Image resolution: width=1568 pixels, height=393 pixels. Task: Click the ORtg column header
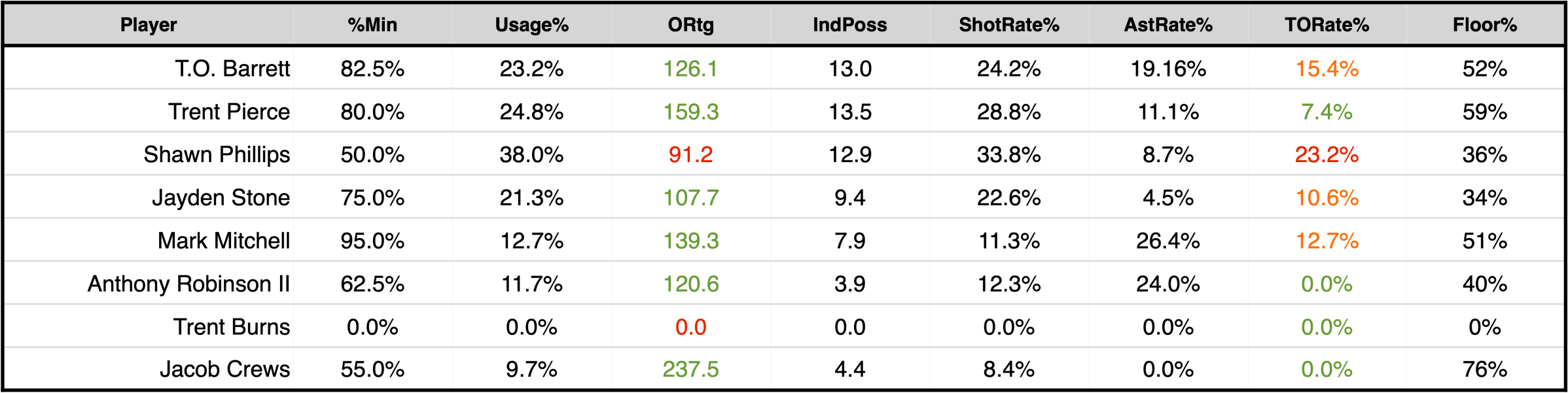click(x=690, y=25)
